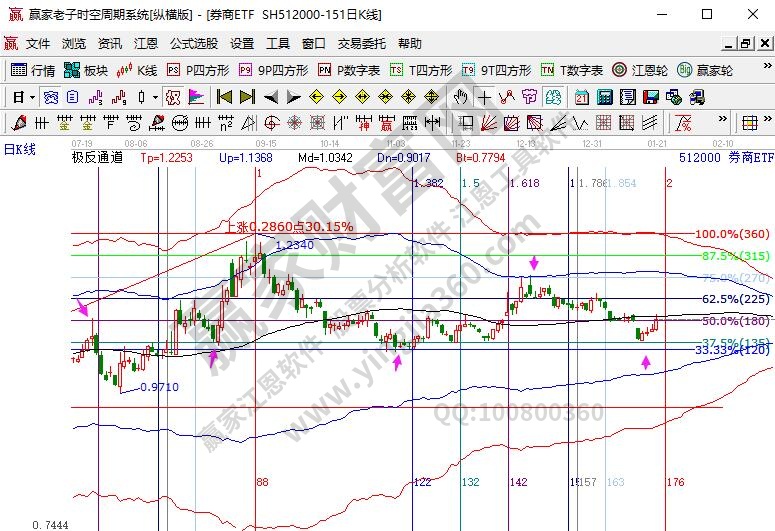The height and width of the screenshot is (531, 775).
Task: Open the 公式选股 menu
Action: pos(193,44)
